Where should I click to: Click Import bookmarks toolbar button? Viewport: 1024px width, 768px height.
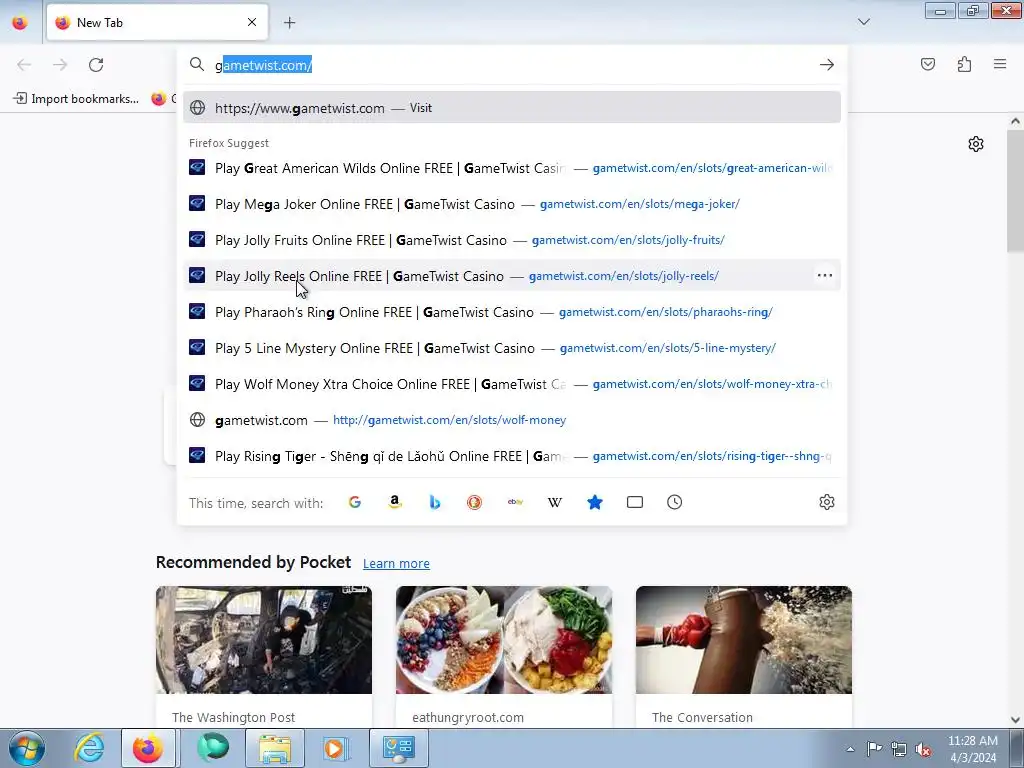pyautogui.click(x=76, y=99)
